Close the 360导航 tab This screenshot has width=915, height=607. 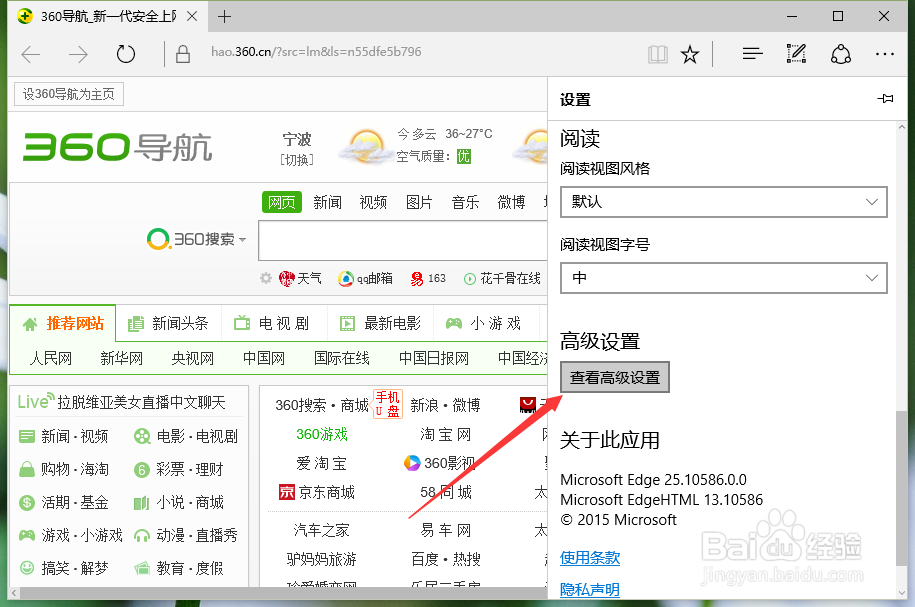click(191, 16)
